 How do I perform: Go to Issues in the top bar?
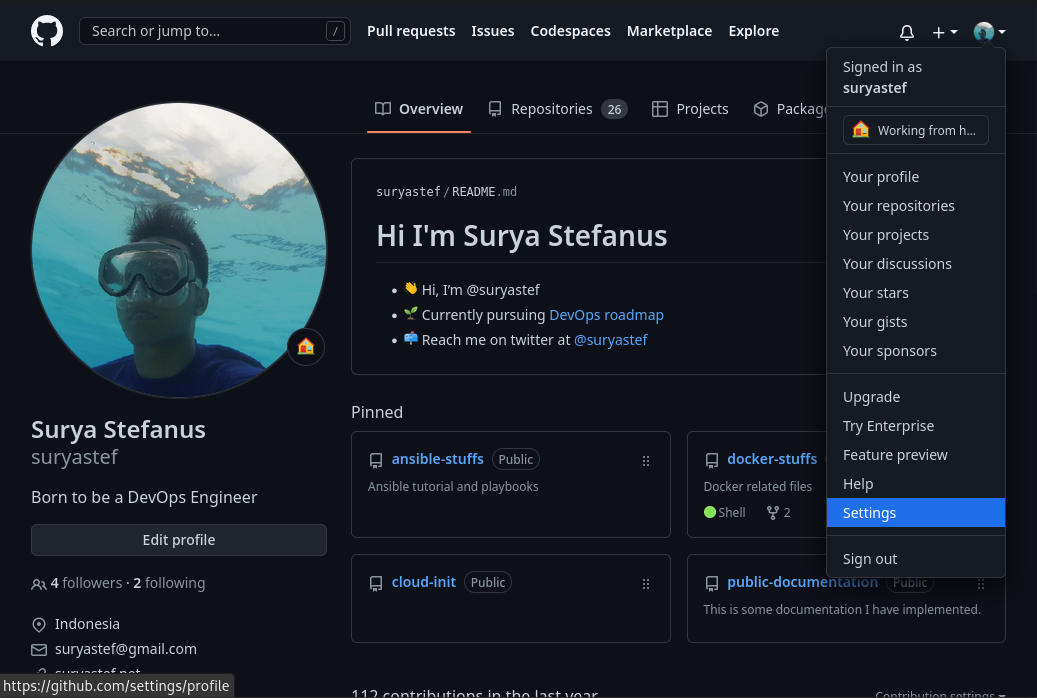point(493,31)
